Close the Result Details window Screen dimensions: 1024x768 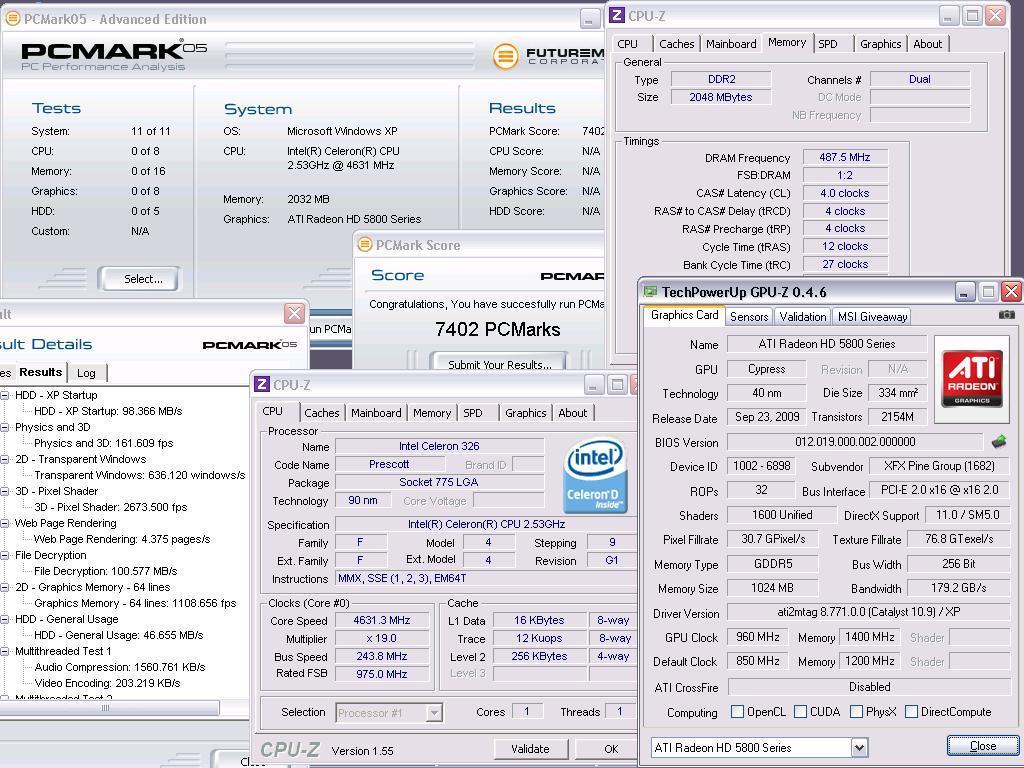tap(295, 313)
